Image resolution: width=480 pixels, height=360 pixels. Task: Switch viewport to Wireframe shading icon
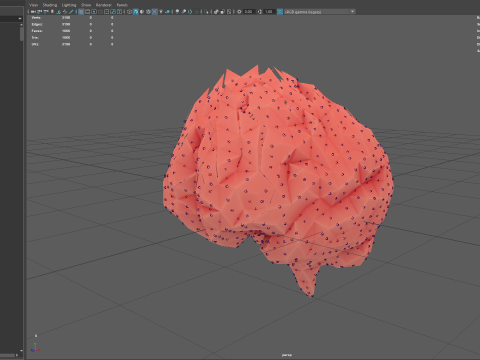pyautogui.click(x=129, y=12)
